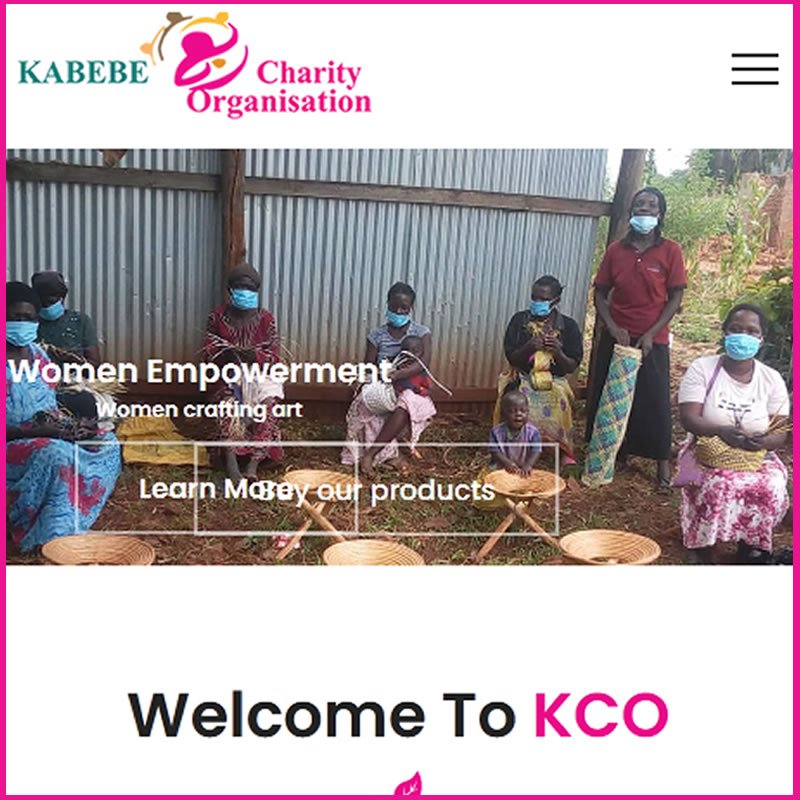Click the pink KCO text
Screen dimensions: 800x800
[602, 715]
